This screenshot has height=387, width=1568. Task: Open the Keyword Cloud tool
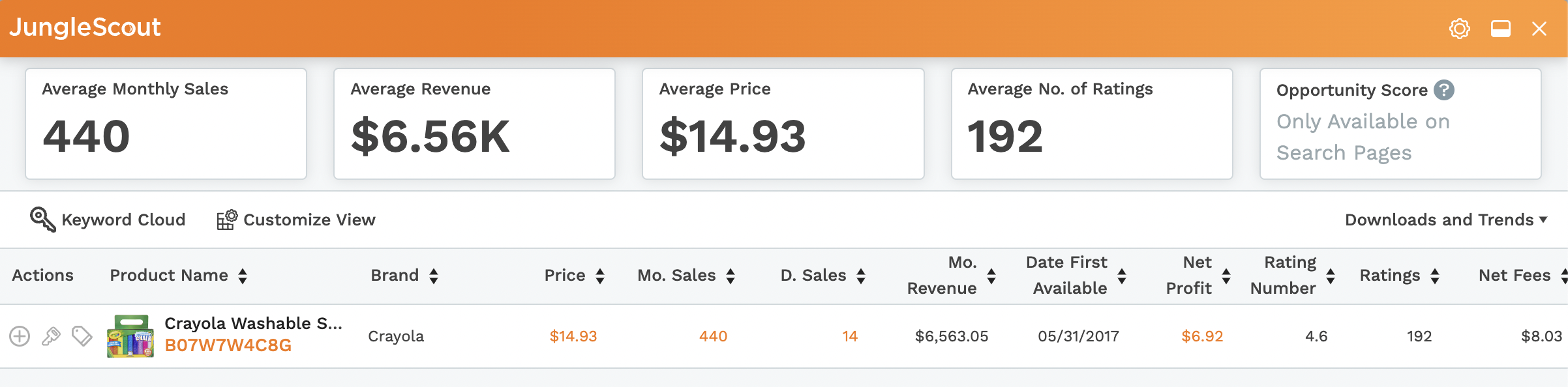(108, 220)
